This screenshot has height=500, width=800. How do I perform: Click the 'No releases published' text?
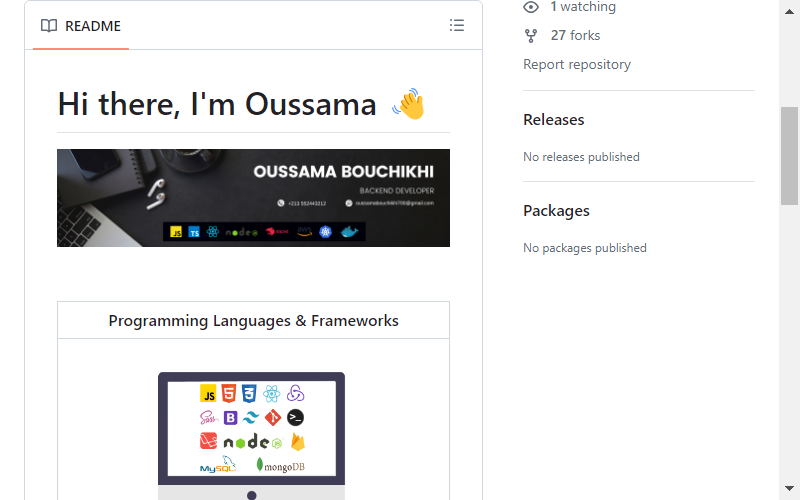[581, 157]
